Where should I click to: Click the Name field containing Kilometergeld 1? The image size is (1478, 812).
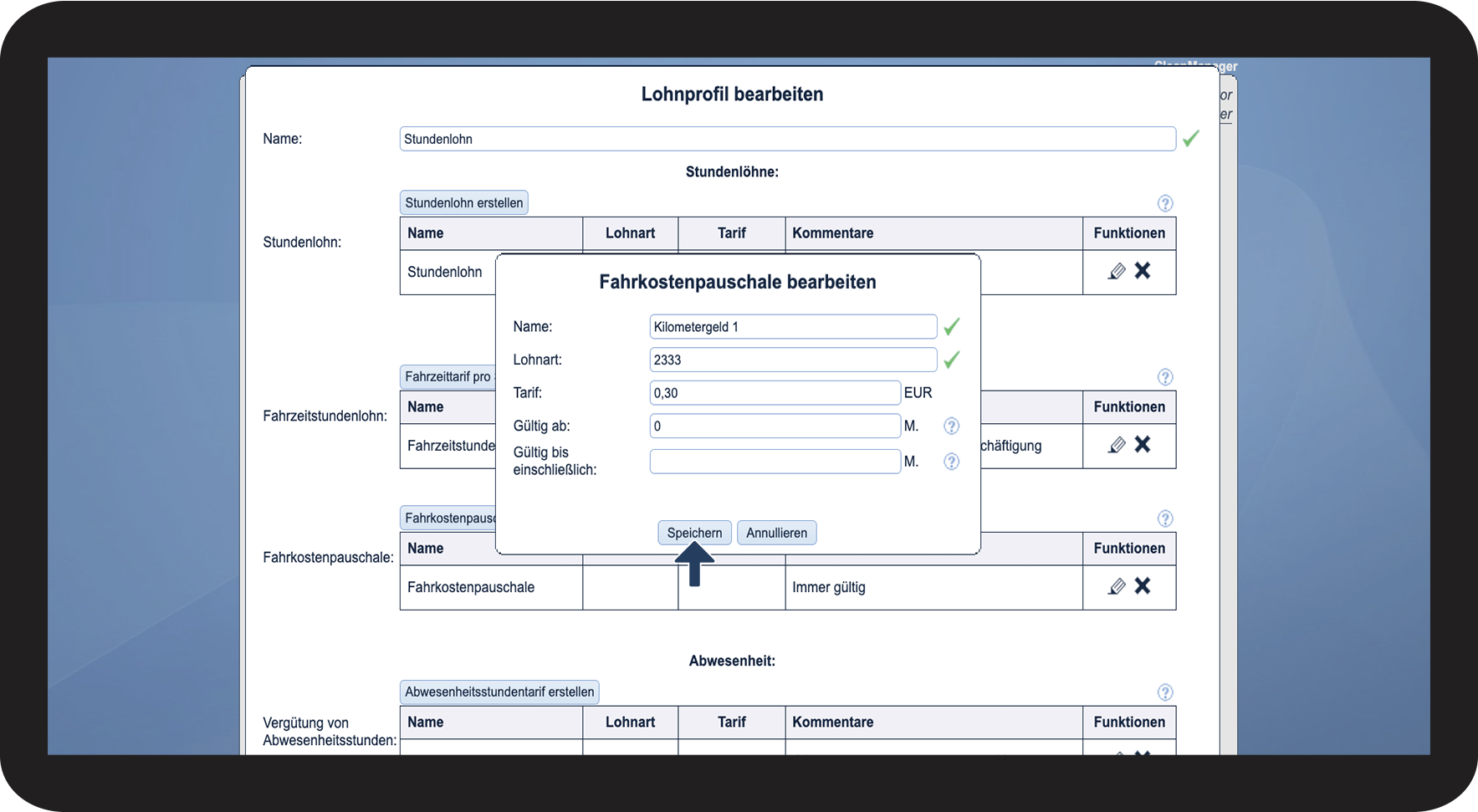pyautogui.click(x=793, y=327)
